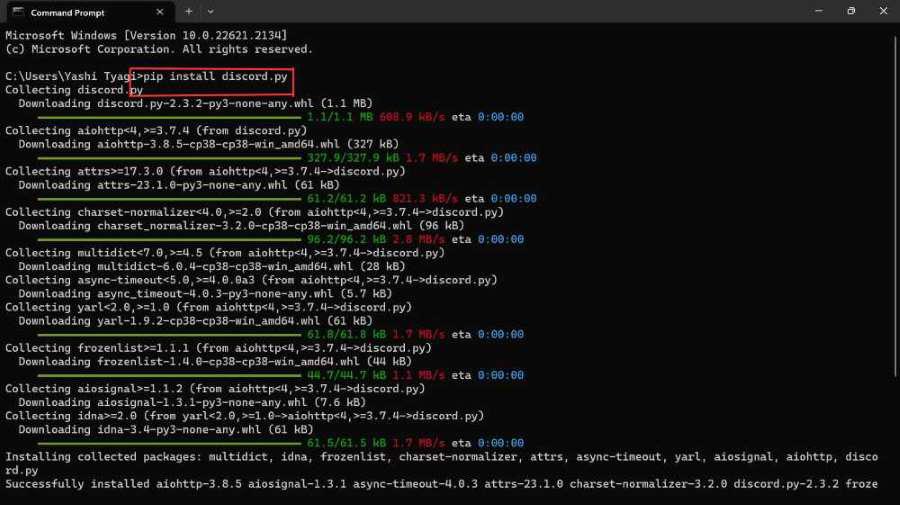Screen dimensions: 900x505
Task: Click the Microsoft Windows version line
Action: (x=146, y=36)
